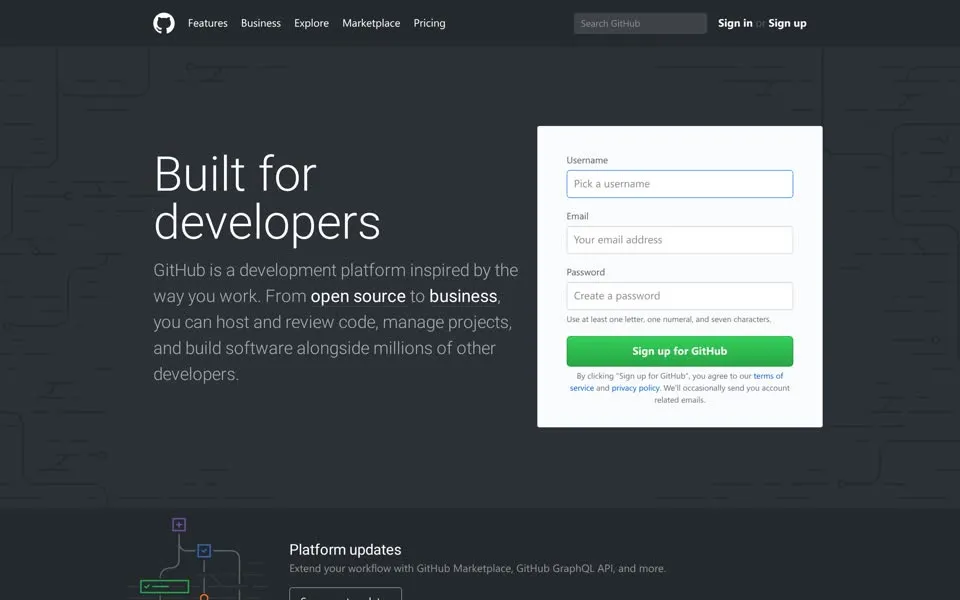Focus the Search GitHub field
Image resolution: width=960 pixels, height=600 pixels.
click(x=640, y=23)
